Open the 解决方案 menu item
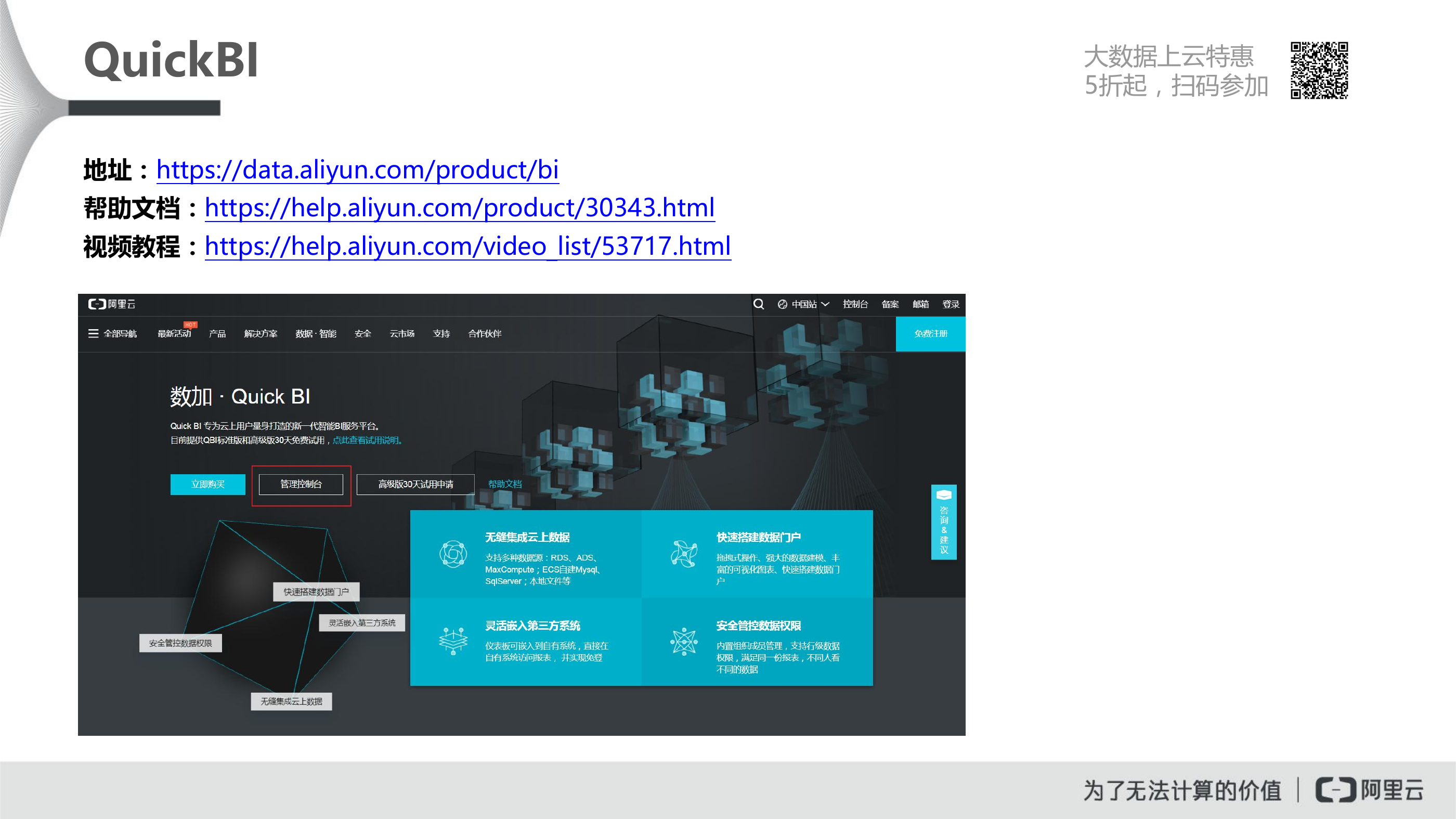1456x819 pixels. click(x=261, y=333)
